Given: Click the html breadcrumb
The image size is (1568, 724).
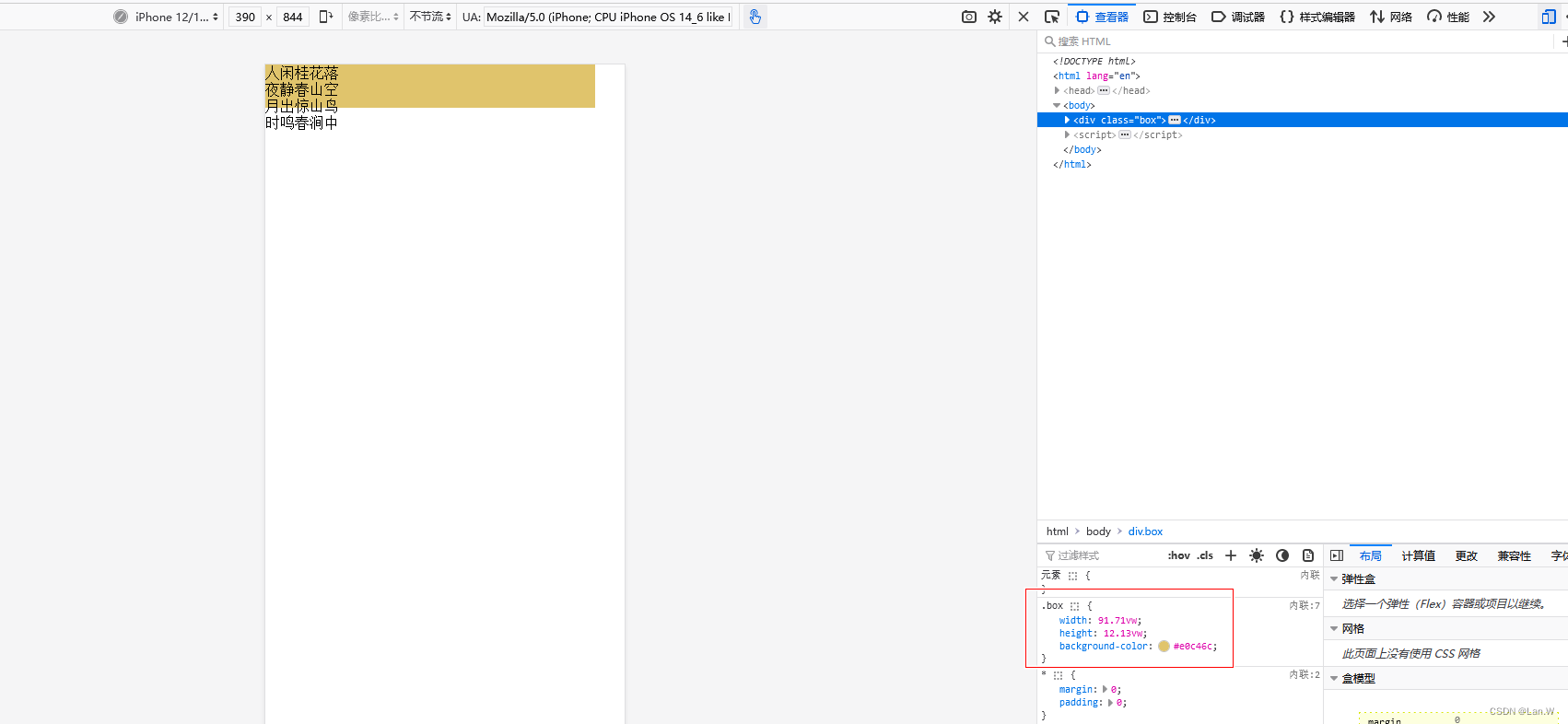Looking at the screenshot, I should [x=1058, y=531].
